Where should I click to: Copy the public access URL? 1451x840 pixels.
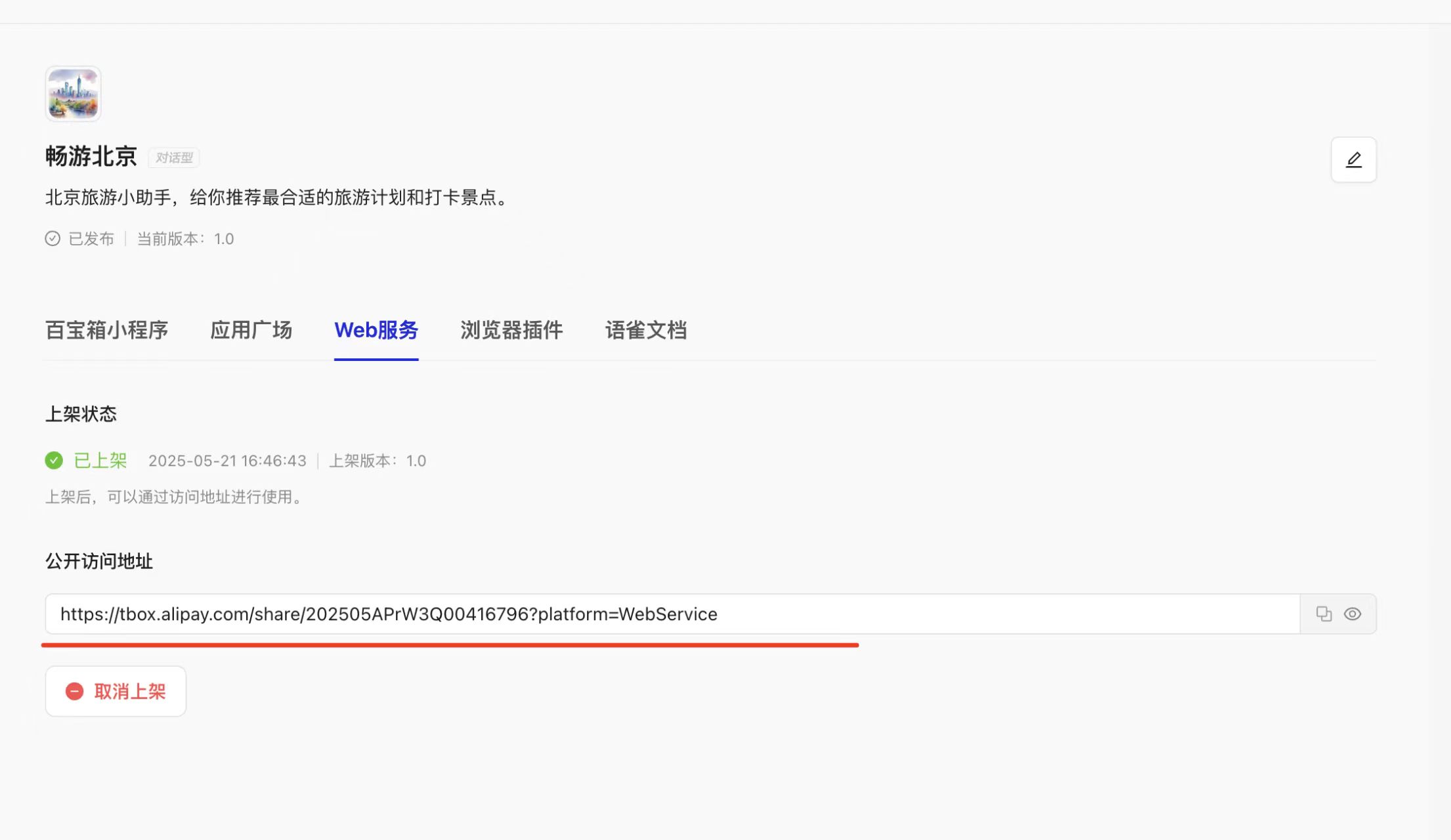coord(1324,614)
